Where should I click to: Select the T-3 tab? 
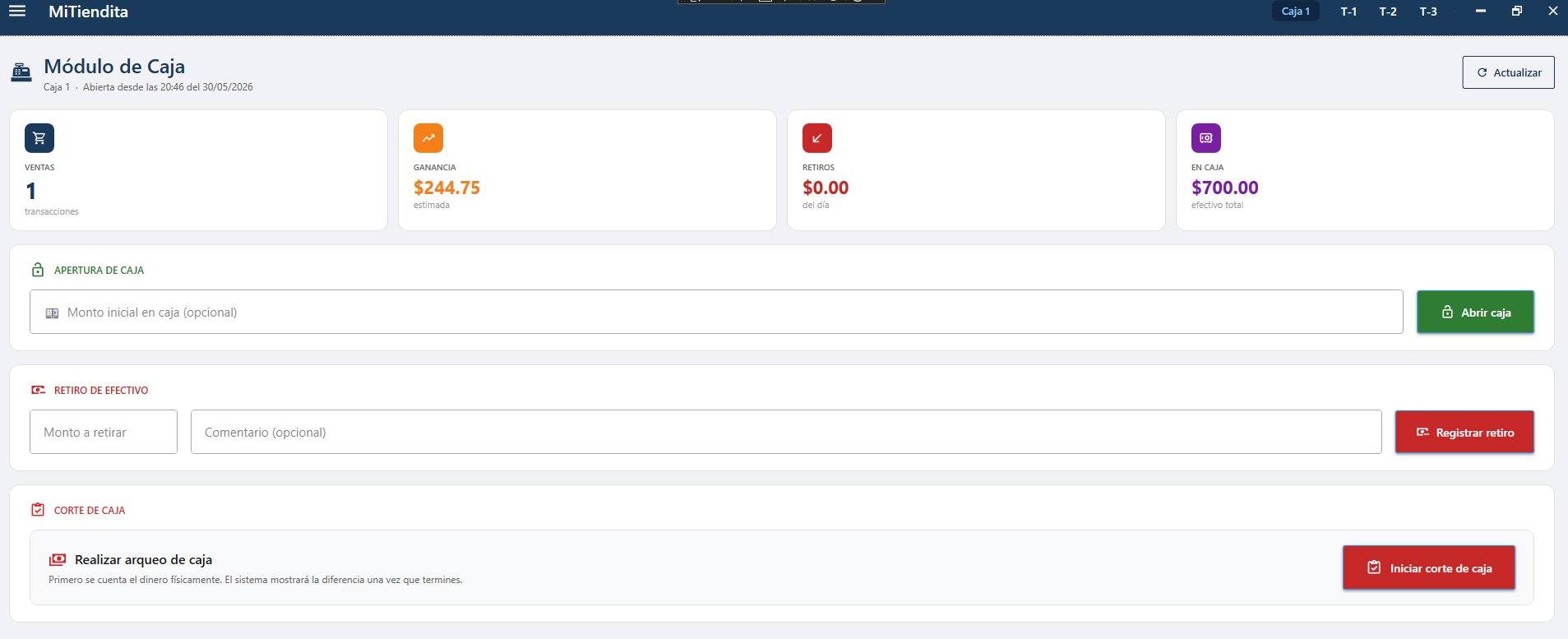[x=1428, y=12]
